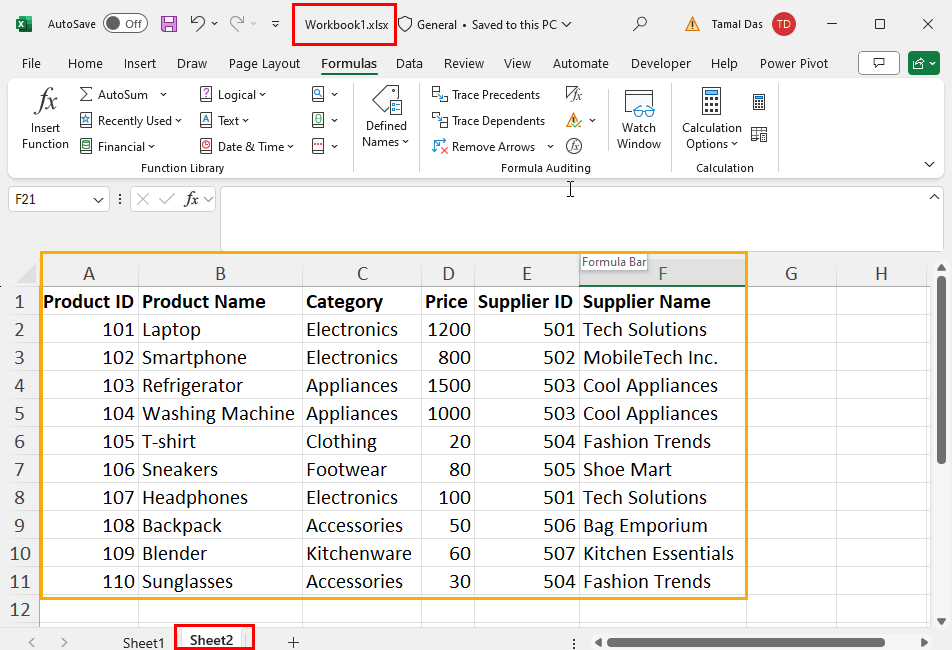Click the Excel app logo icon

[24, 24]
